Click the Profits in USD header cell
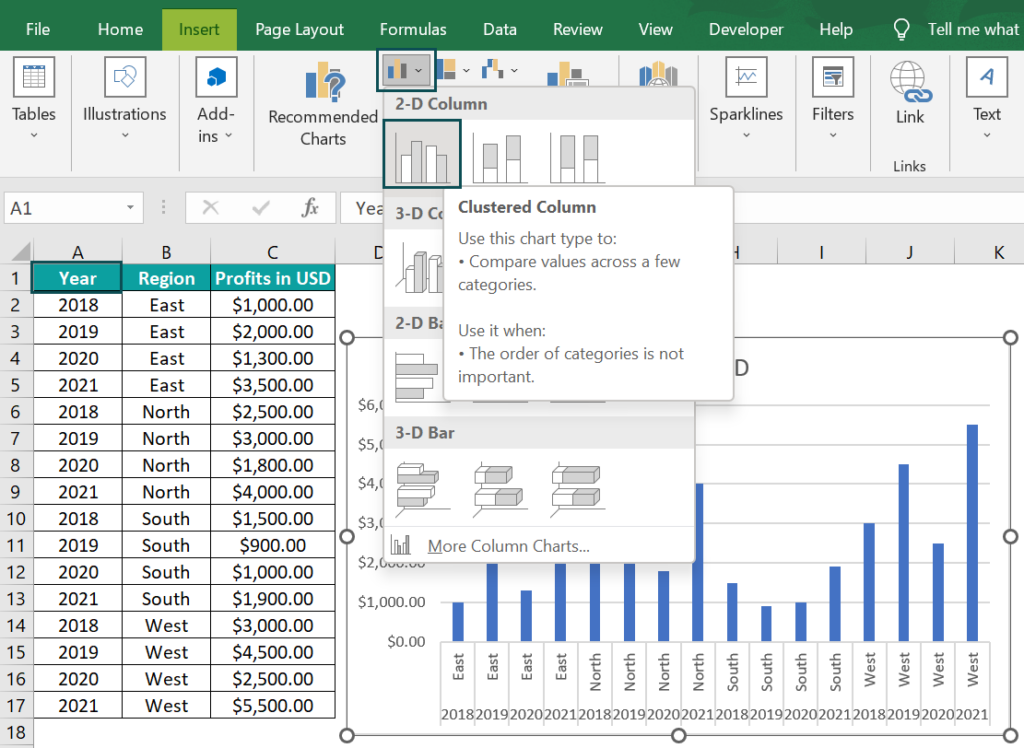Screen dimensions: 1024x748 point(272,278)
